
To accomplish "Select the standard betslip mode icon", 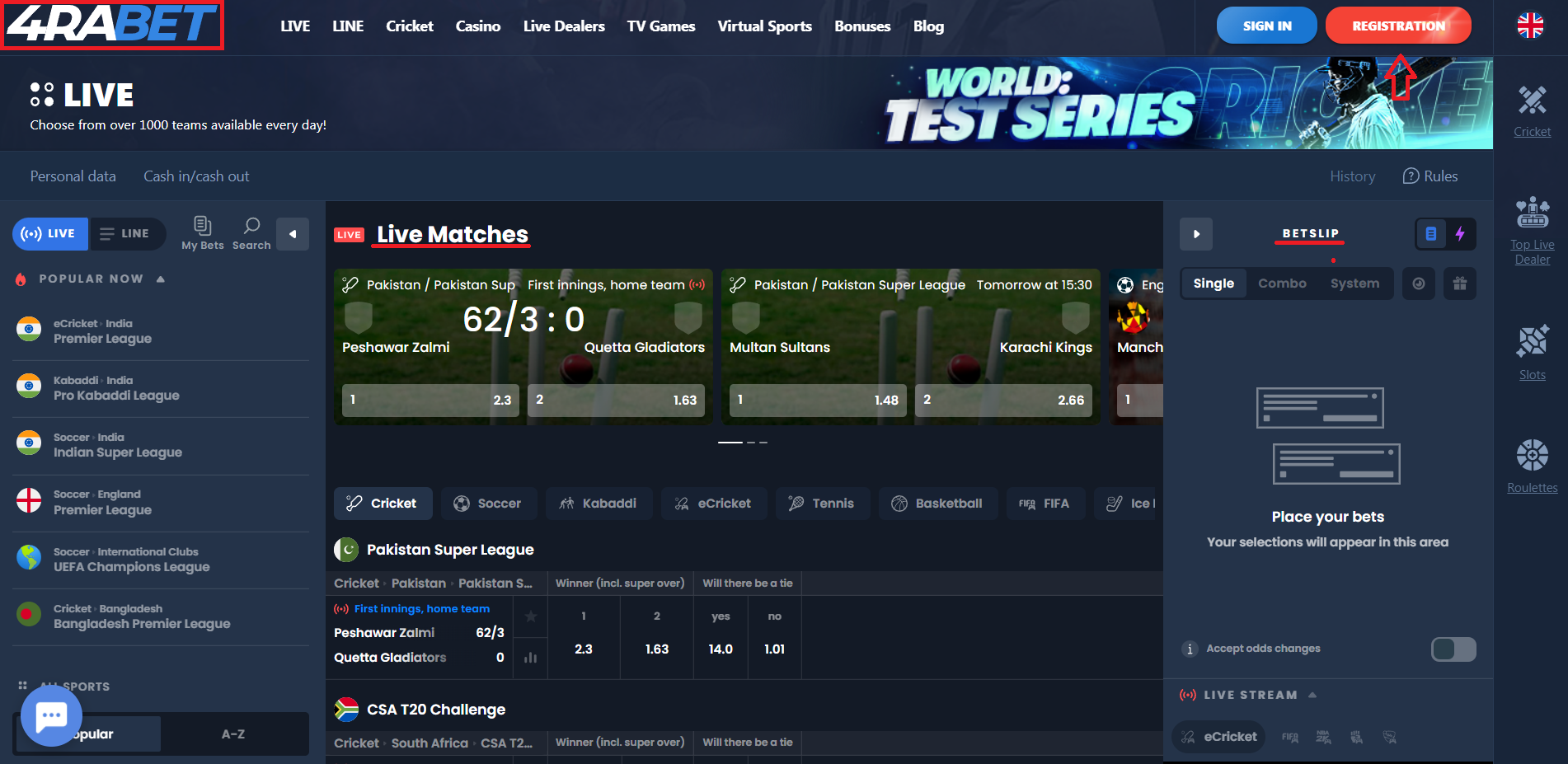I will pos(1431,234).
